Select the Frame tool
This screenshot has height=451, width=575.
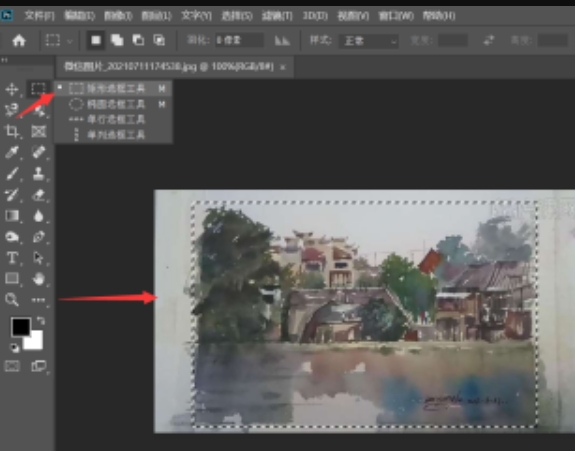click(39, 131)
